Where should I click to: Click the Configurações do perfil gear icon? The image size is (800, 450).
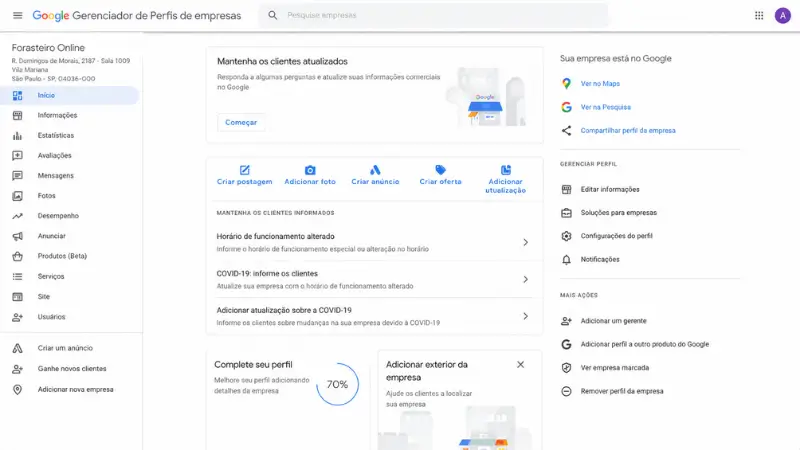click(566, 236)
